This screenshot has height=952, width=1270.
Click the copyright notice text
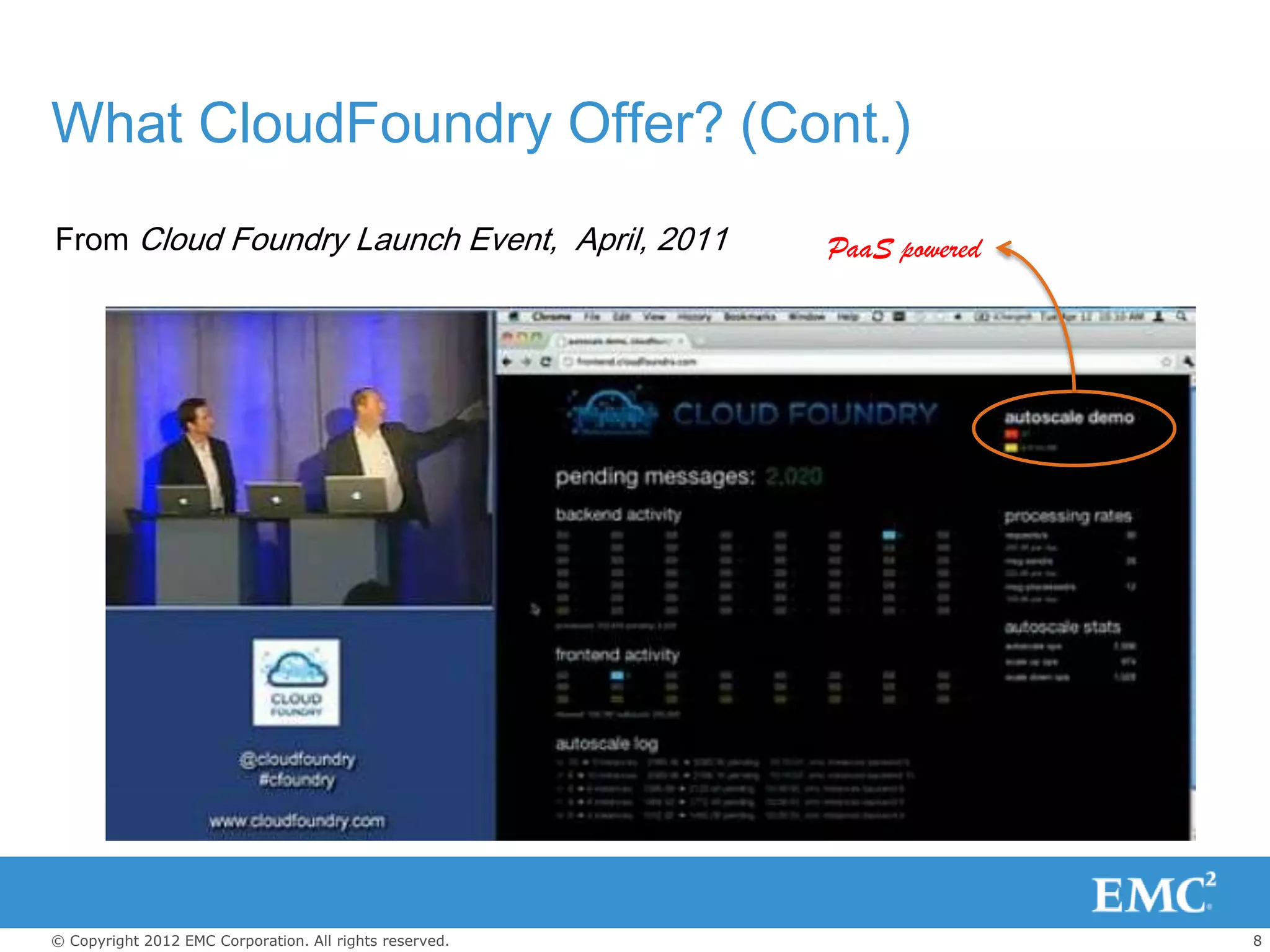pos(250,941)
